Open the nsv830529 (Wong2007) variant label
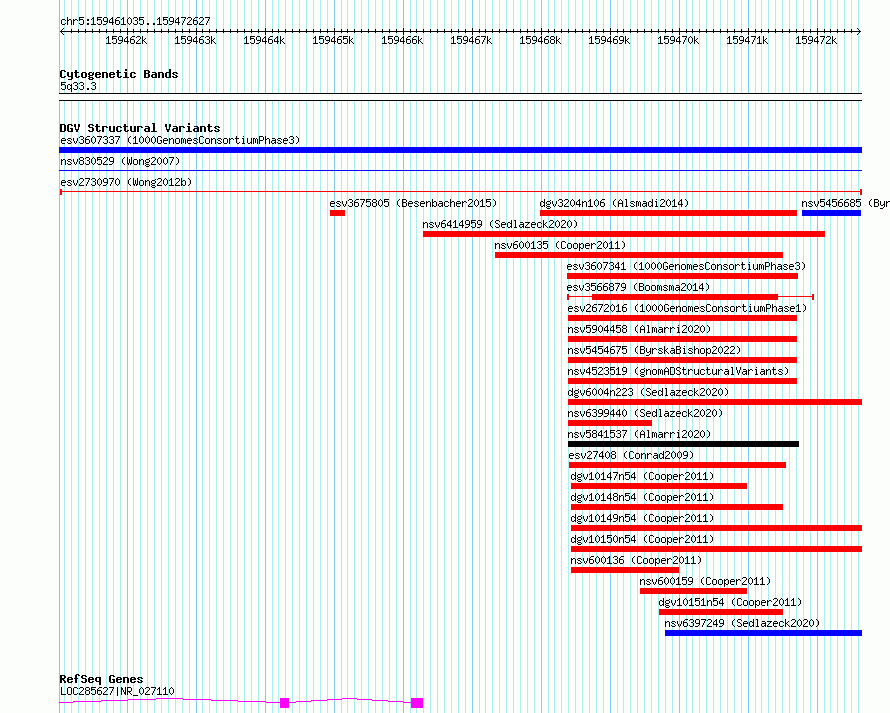The image size is (890, 713). (x=120, y=161)
